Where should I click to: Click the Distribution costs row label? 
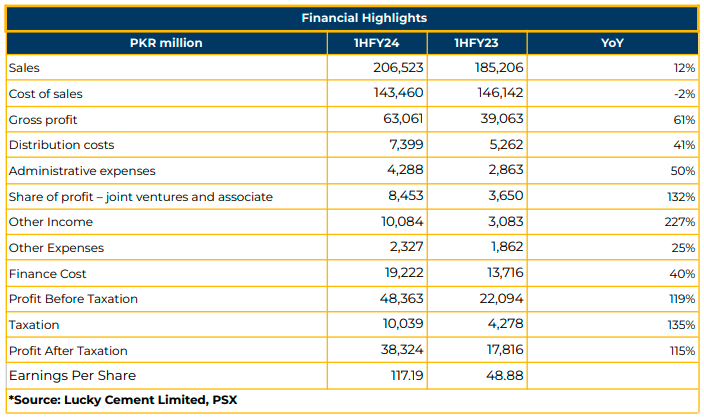[62, 145]
